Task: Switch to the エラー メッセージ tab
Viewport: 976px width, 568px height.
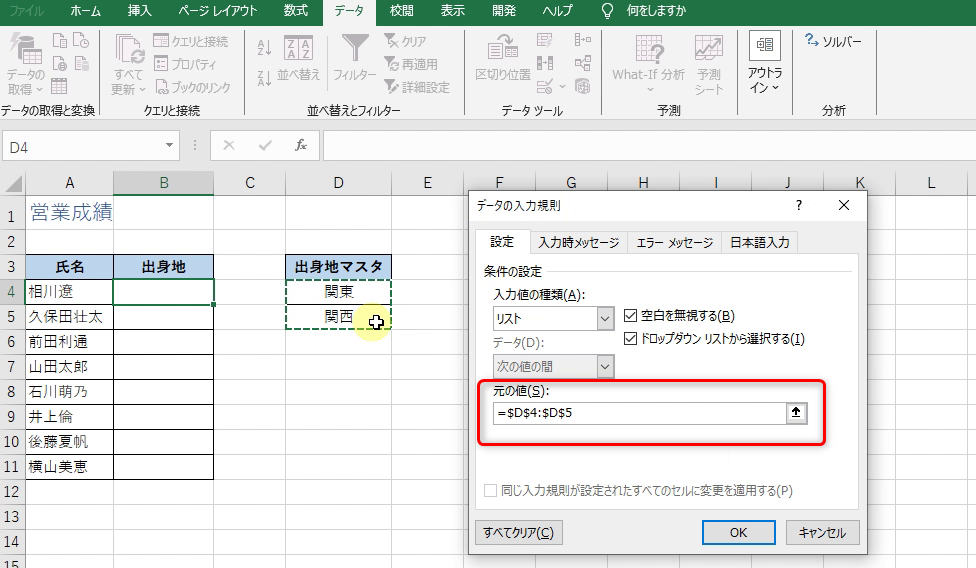Action: tap(676, 243)
